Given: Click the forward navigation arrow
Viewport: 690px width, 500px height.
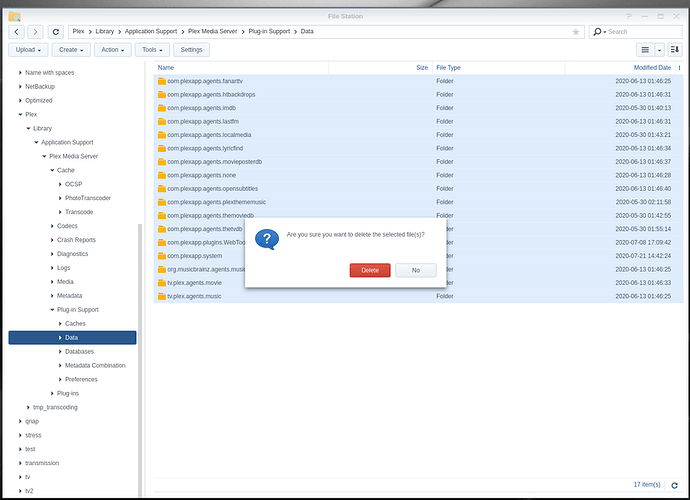Looking at the screenshot, I should pyautogui.click(x=35, y=32).
